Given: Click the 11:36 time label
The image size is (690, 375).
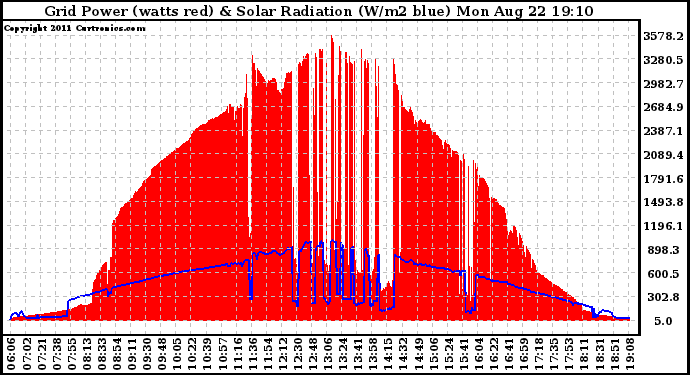Looking at the screenshot, I should coord(252,354).
